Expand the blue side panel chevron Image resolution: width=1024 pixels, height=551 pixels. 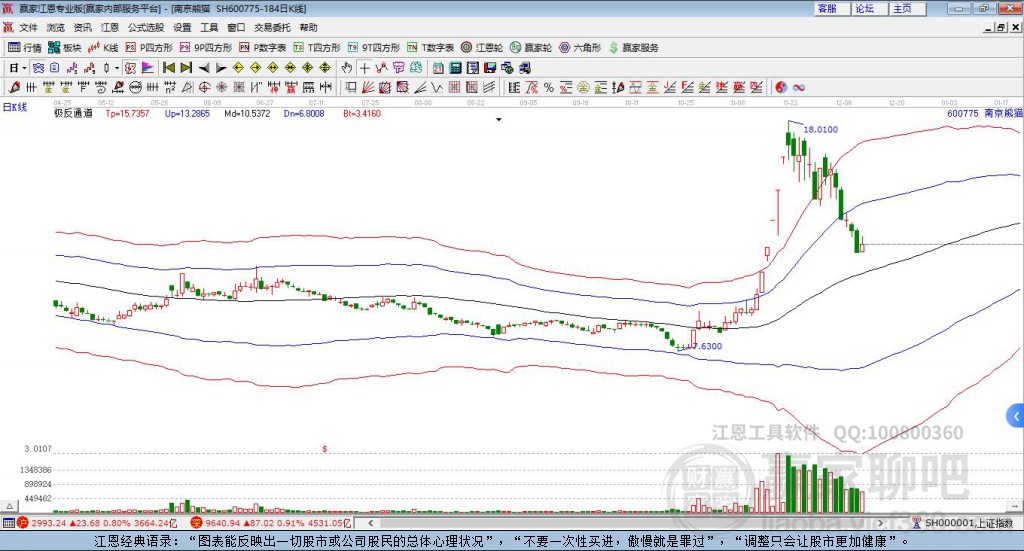1016,416
